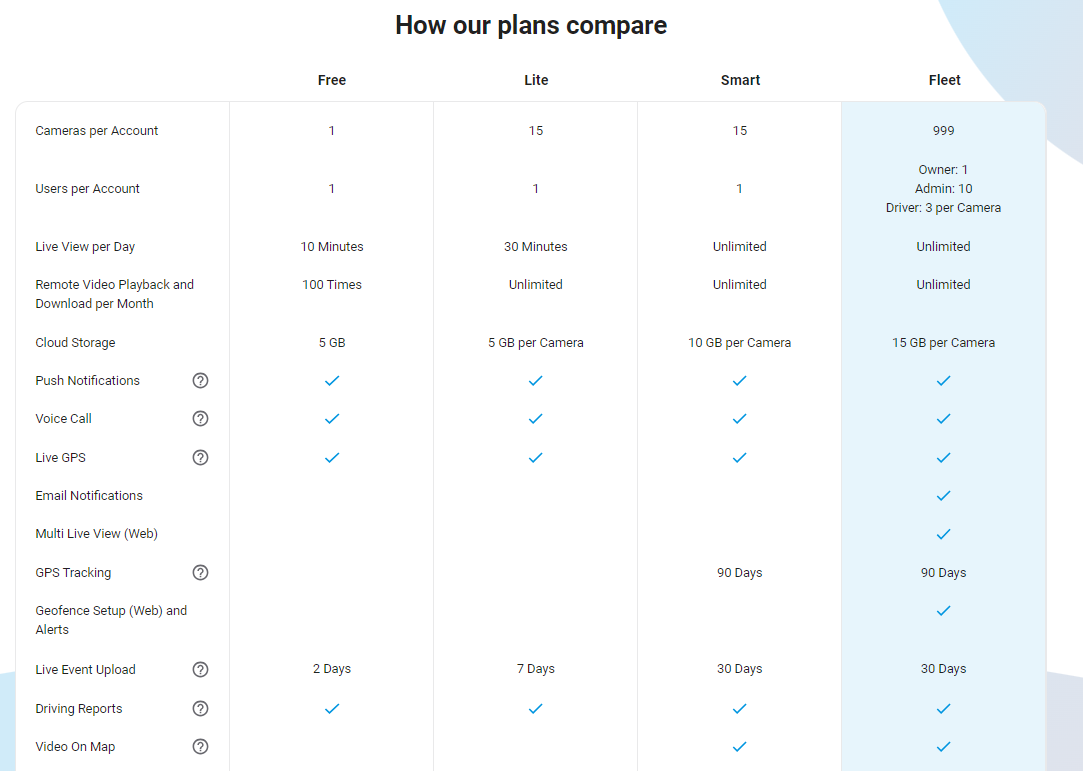The image size is (1083, 771).
Task: Show GPS Tracking info icon
Action: coord(200,573)
